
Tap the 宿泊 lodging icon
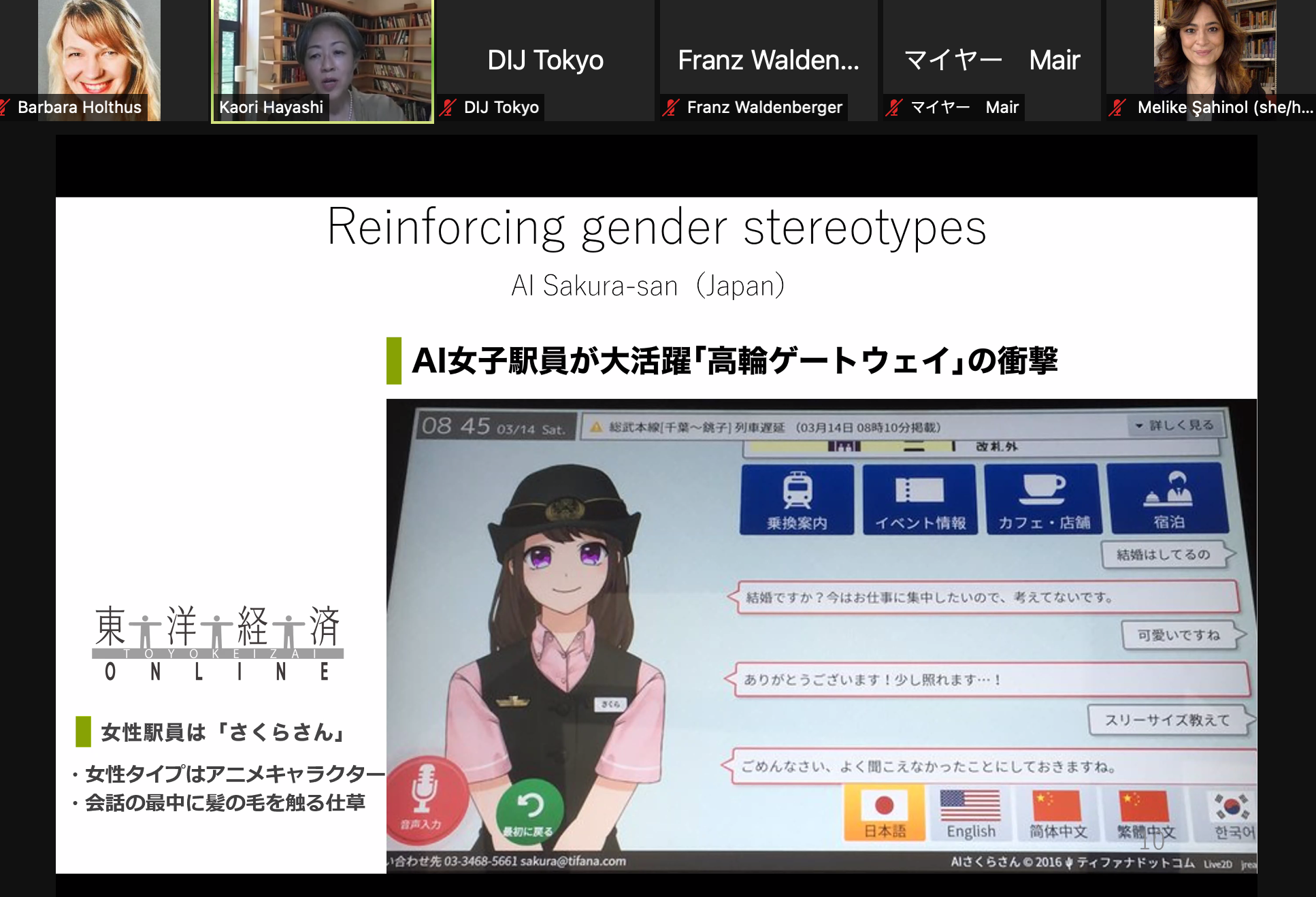coord(1168,499)
